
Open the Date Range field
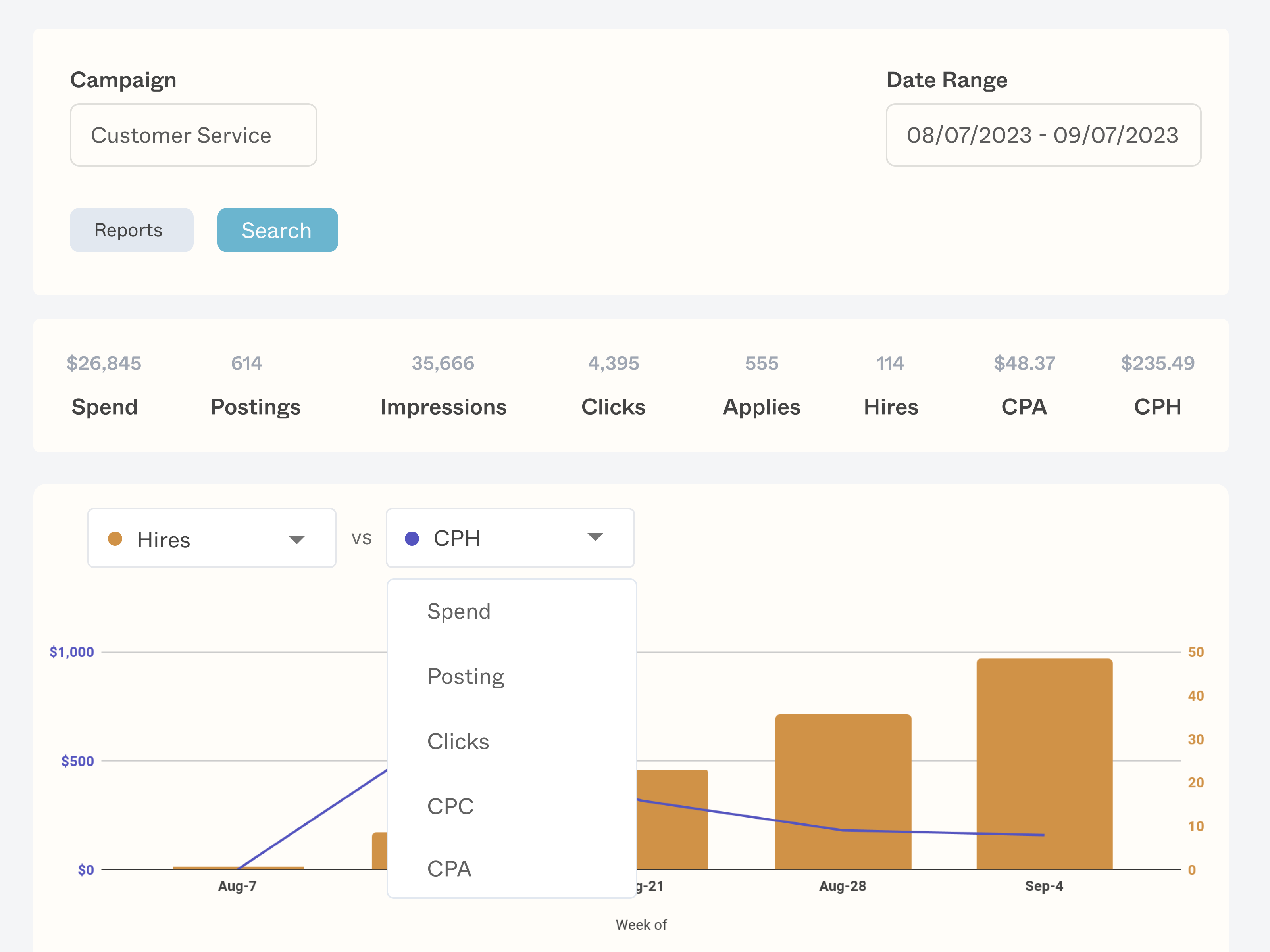coord(1043,135)
